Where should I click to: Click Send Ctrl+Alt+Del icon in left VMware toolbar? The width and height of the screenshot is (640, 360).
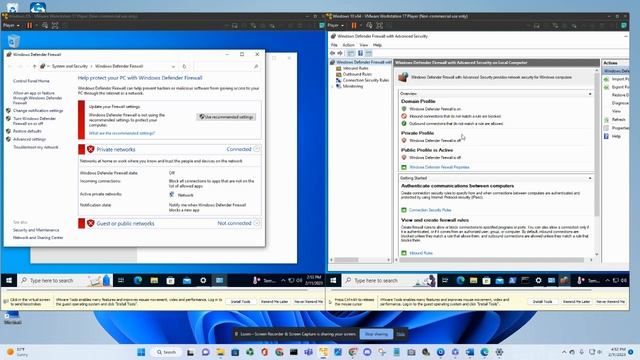(44, 25)
